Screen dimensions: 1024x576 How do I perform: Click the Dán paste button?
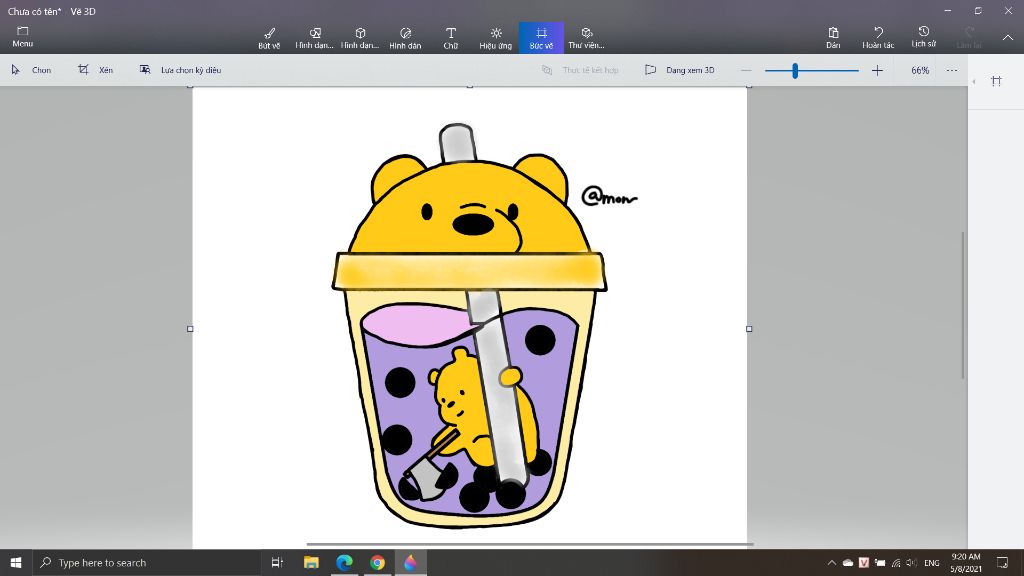click(x=833, y=38)
